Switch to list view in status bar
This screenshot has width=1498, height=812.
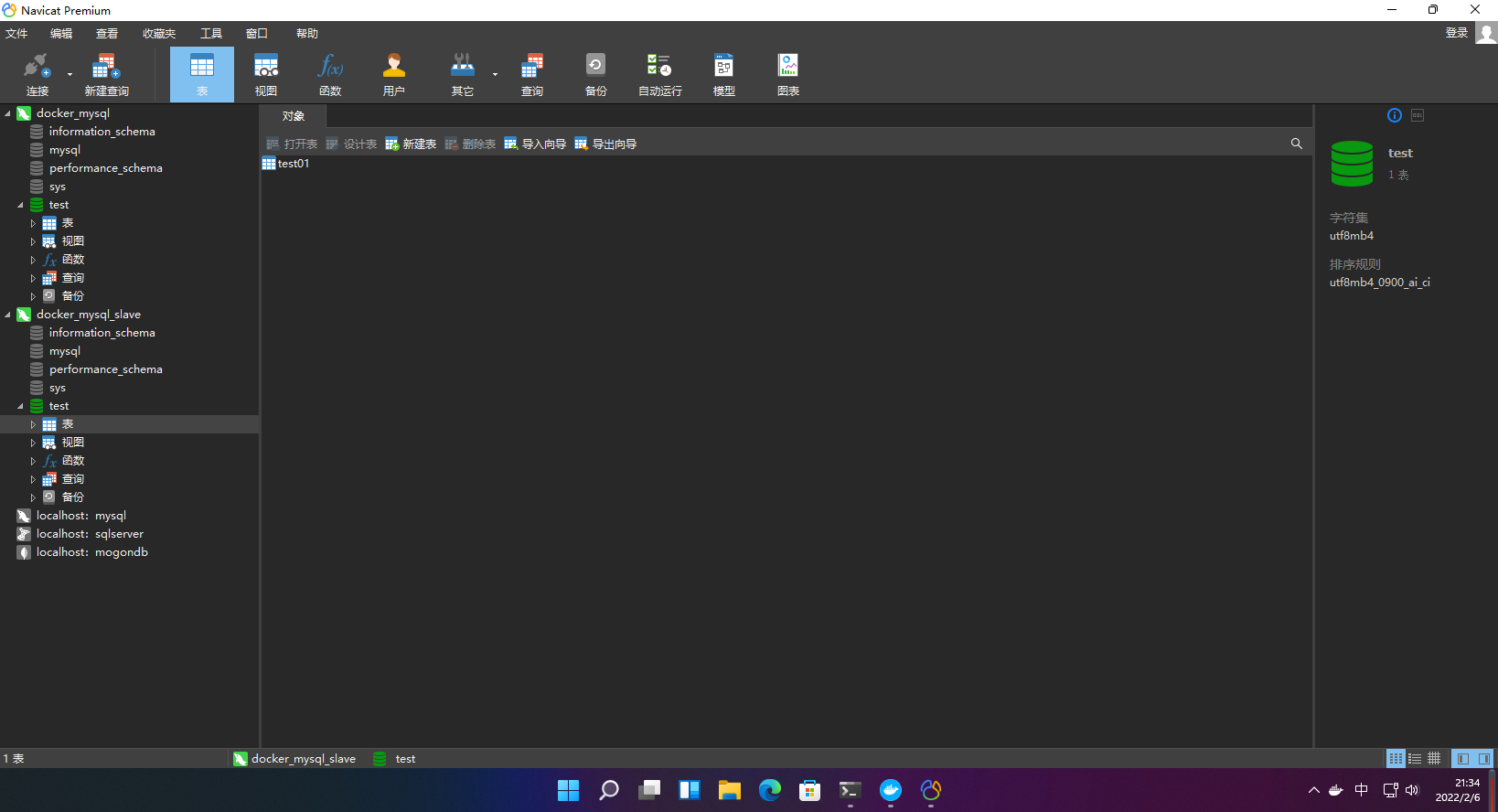(1396, 758)
